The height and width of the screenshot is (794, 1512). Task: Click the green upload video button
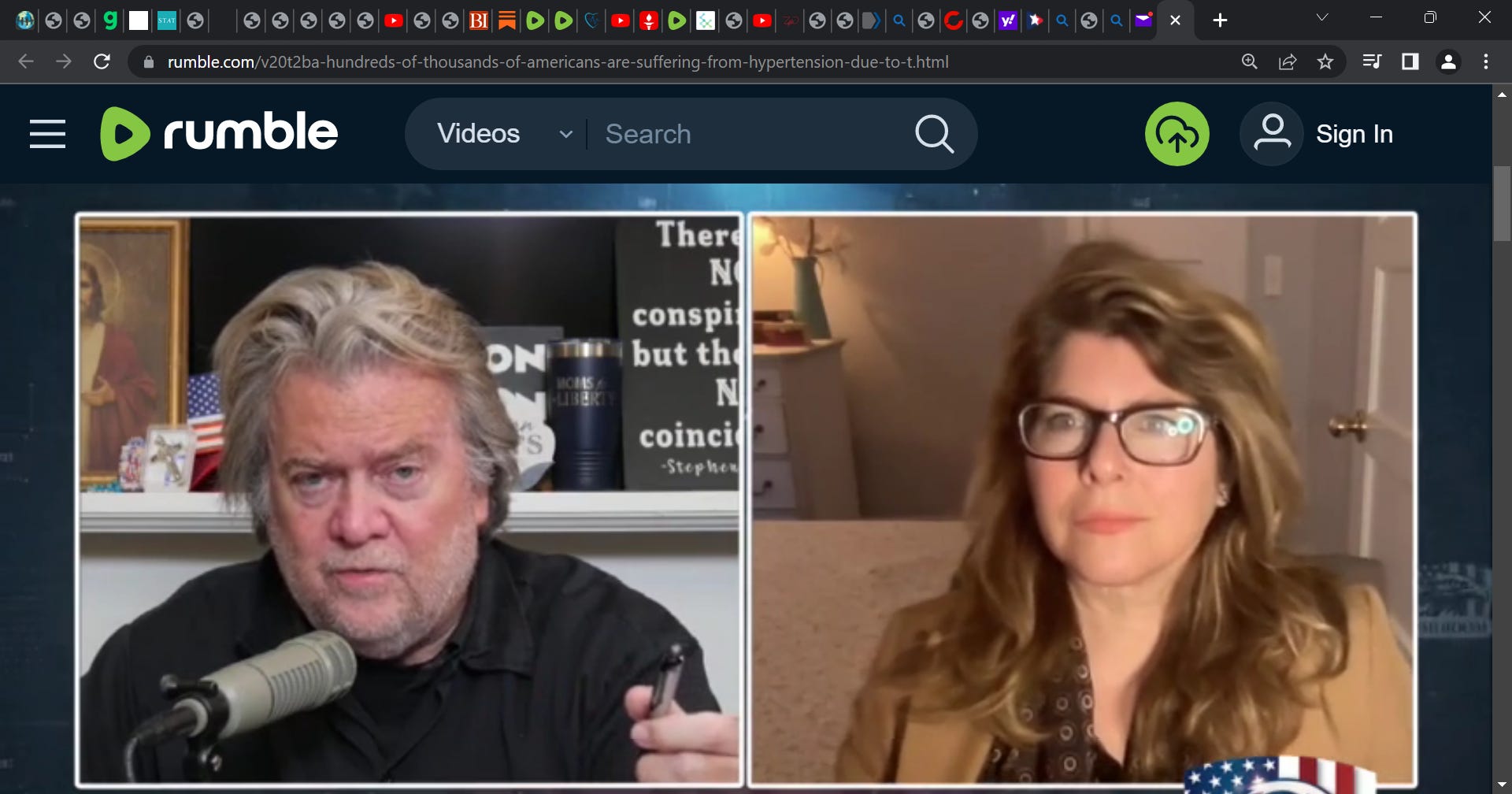[x=1177, y=134]
